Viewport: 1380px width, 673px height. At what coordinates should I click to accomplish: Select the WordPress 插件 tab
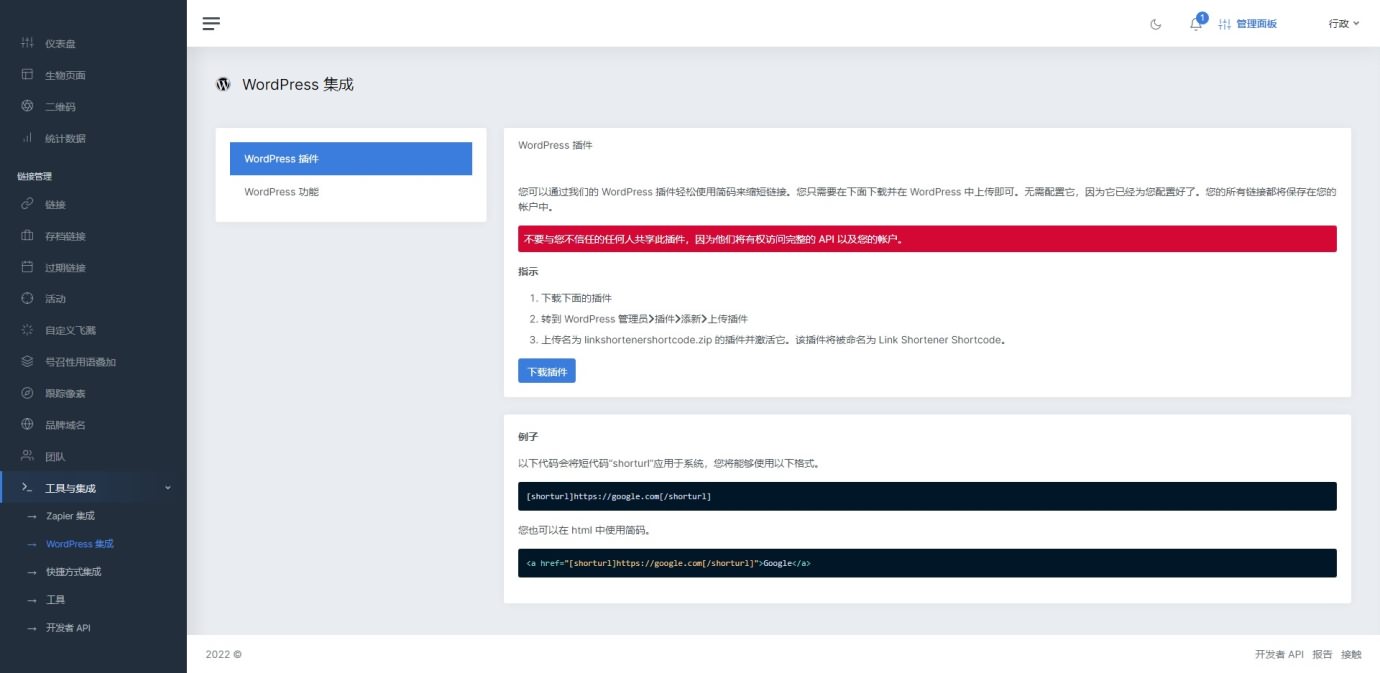coord(351,159)
